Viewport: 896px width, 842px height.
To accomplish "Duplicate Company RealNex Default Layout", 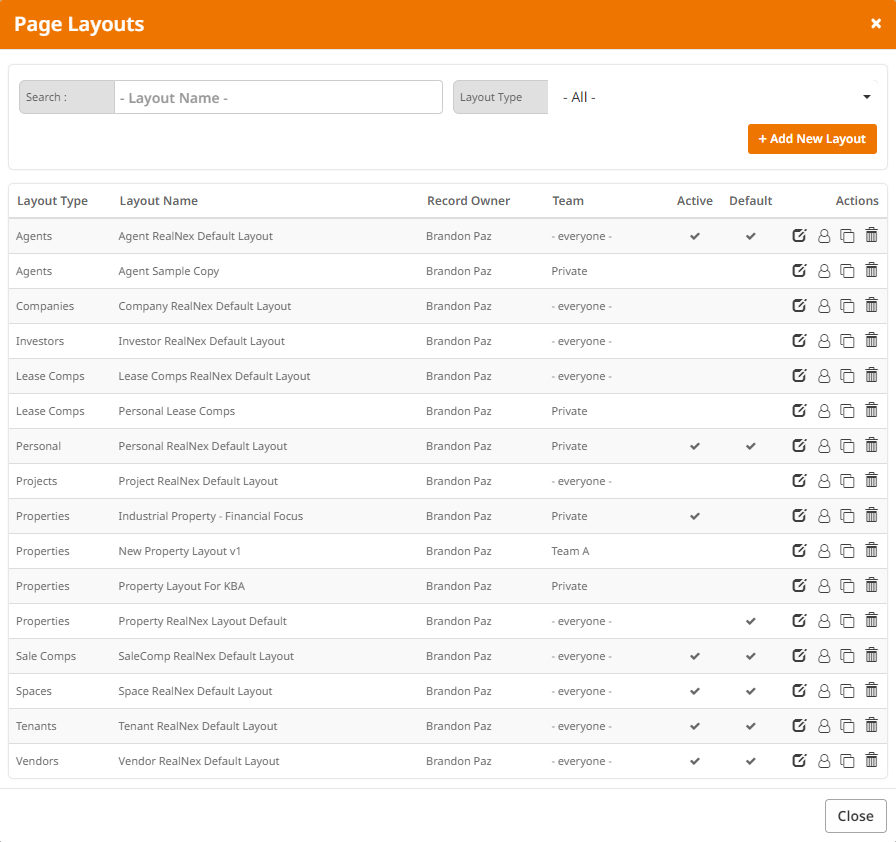I will pos(847,306).
